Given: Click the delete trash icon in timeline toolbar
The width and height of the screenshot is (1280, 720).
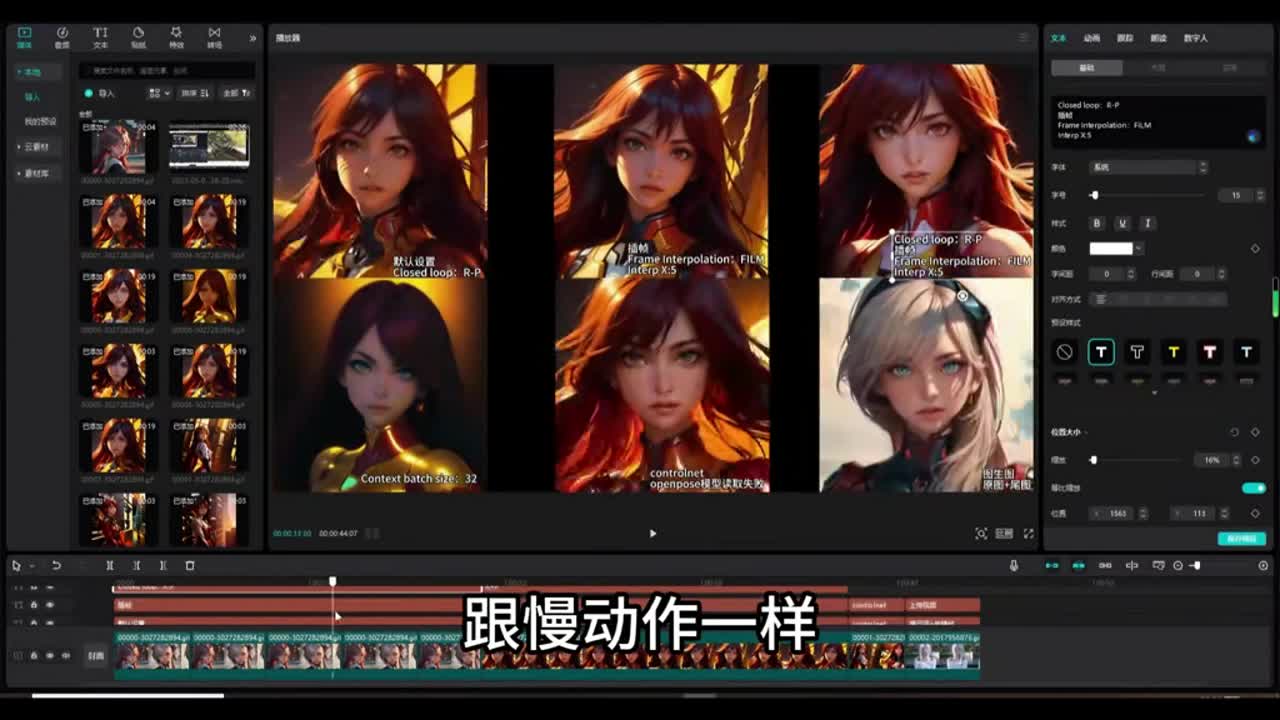Looking at the screenshot, I should click(x=190, y=566).
